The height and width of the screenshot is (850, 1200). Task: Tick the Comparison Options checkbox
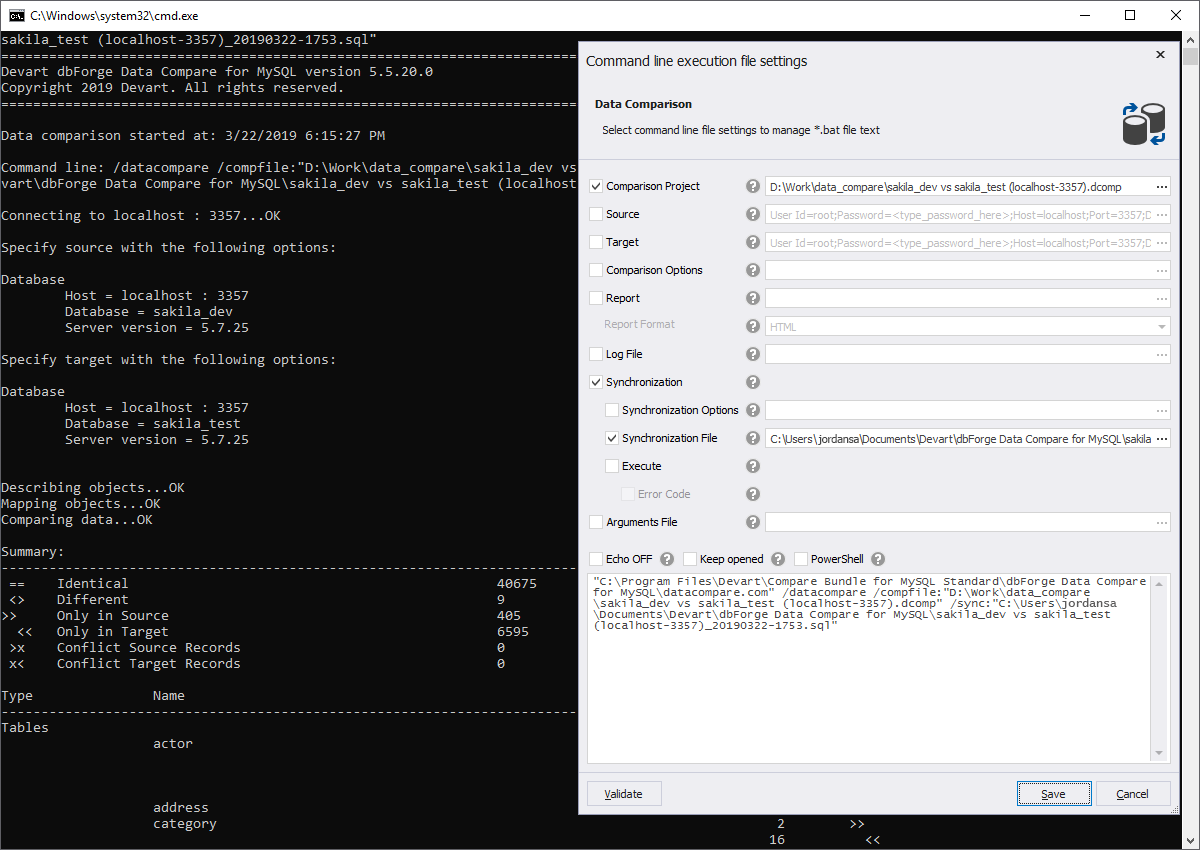597,270
